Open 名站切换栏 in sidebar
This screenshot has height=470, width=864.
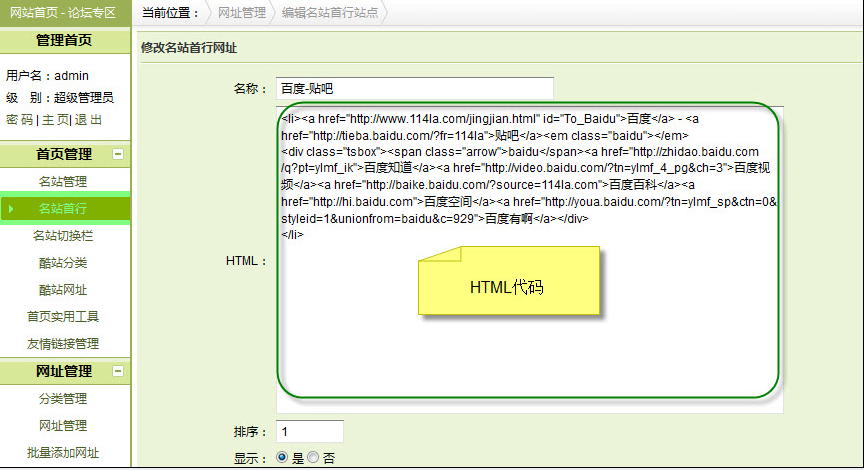click(x=63, y=236)
